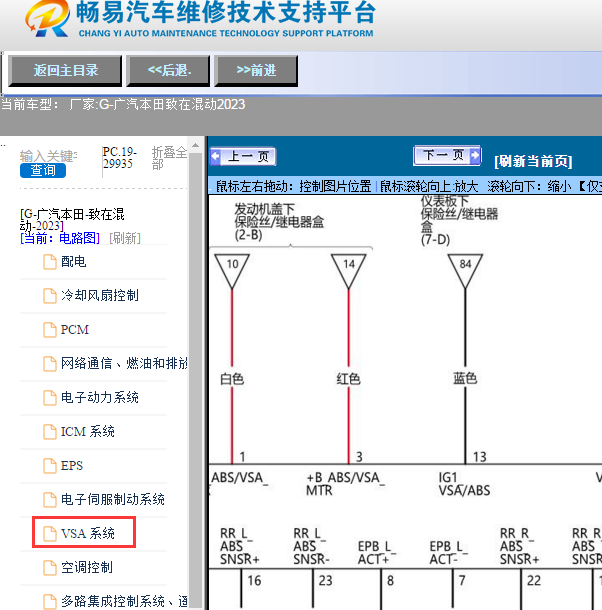Open the 配电 tree item
This screenshot has height=610, width=602.
coord(74,261)
